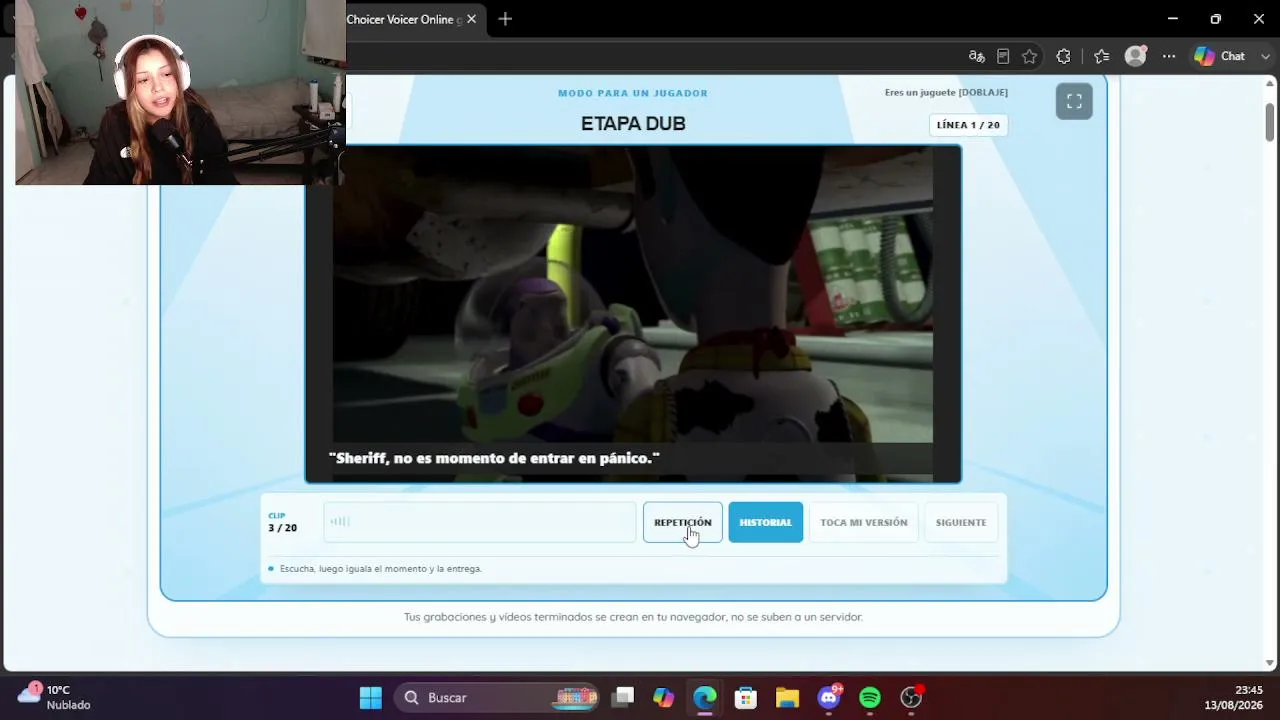Click the Repetición button

coord(683,522)
